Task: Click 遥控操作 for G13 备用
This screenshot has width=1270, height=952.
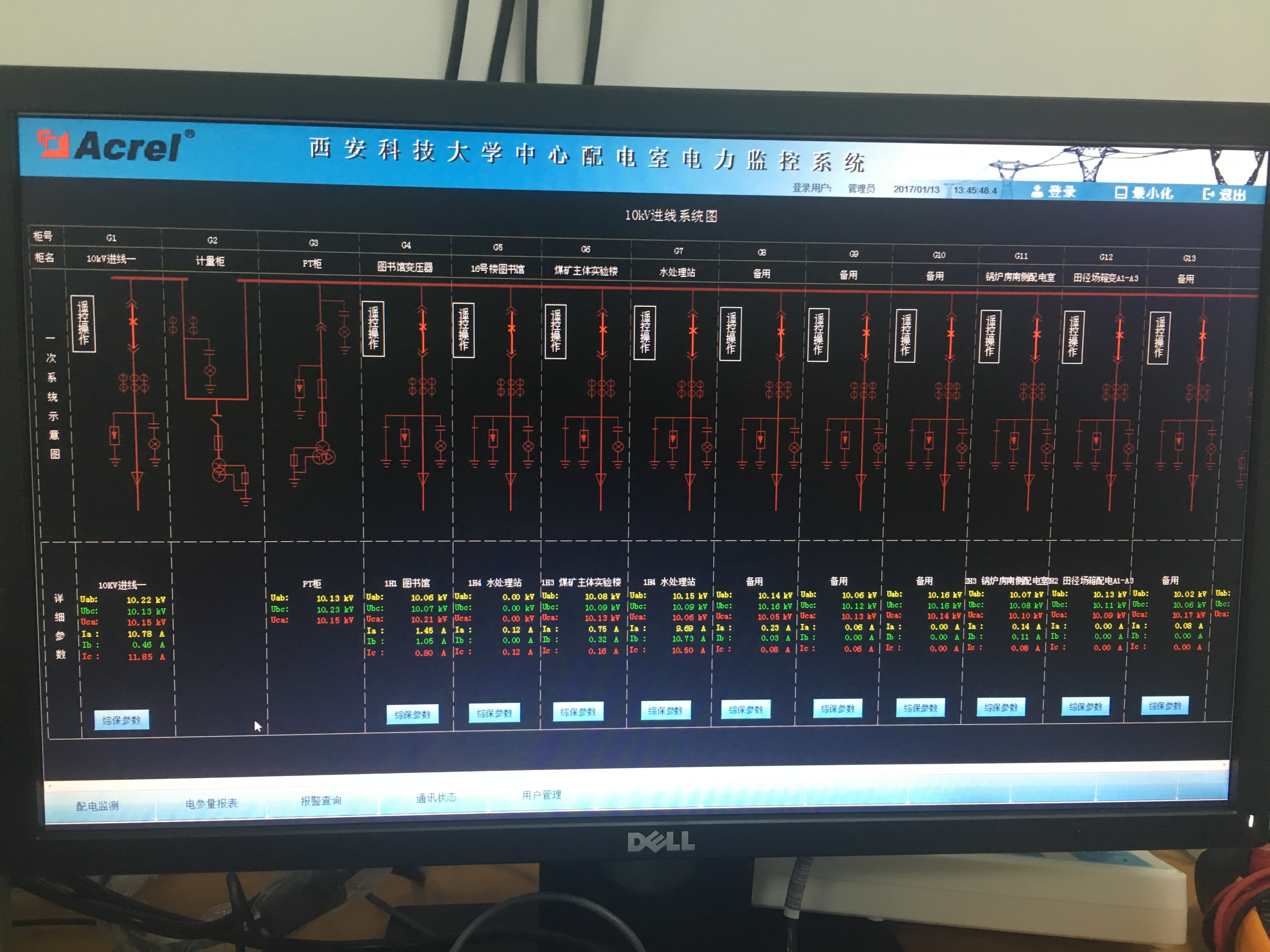Action: (x=1158, y=338)
